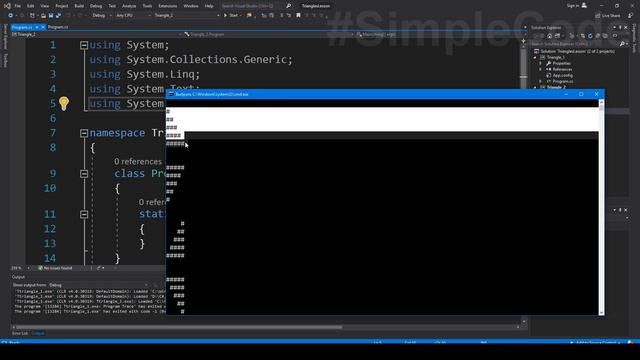Click the Start debugging button
Image resolution: width=640 pixels, height=360 pixels.
[231, 16]
